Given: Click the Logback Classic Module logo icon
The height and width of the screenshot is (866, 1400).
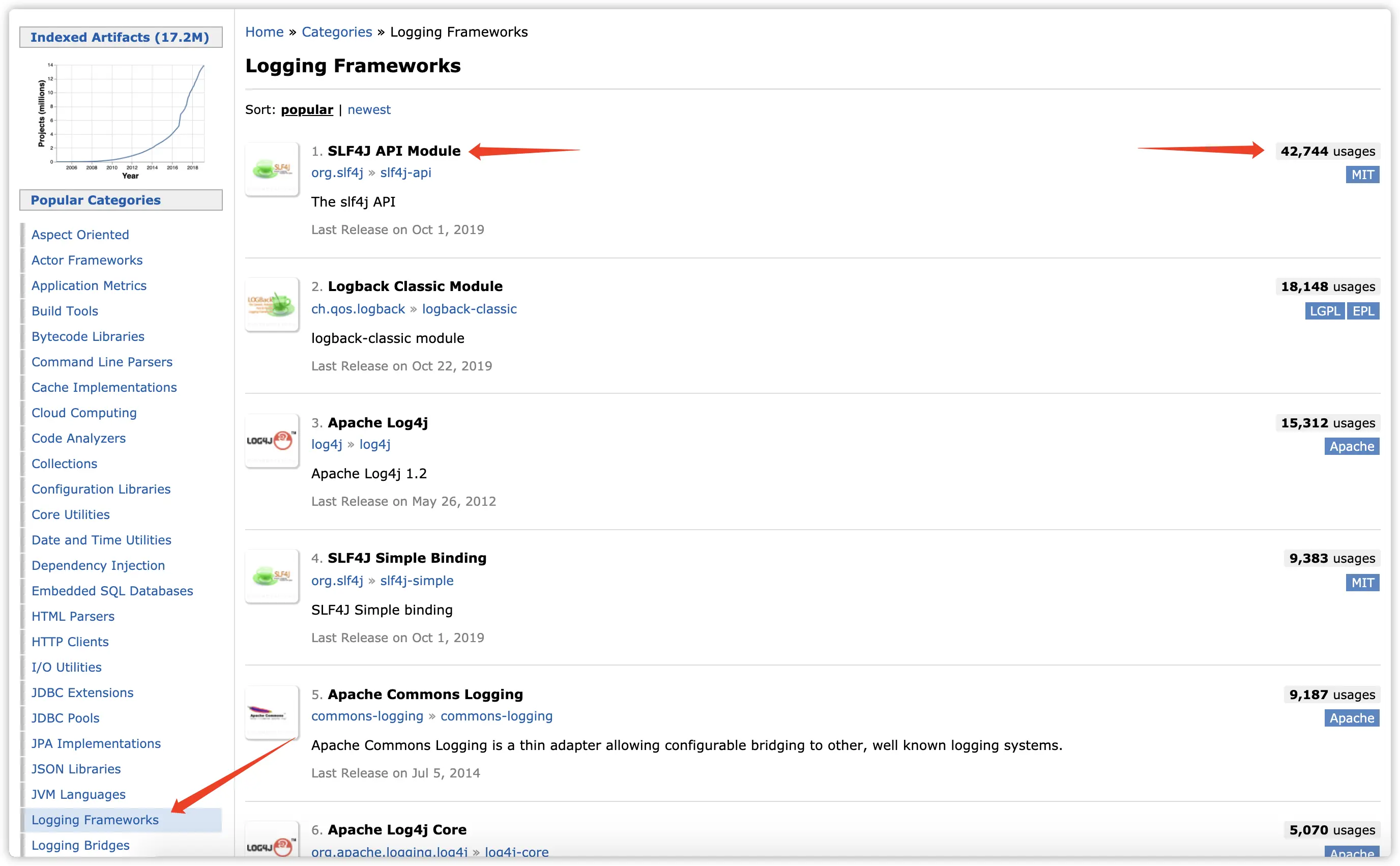Looking at the screenshot, I should [272, 304].
